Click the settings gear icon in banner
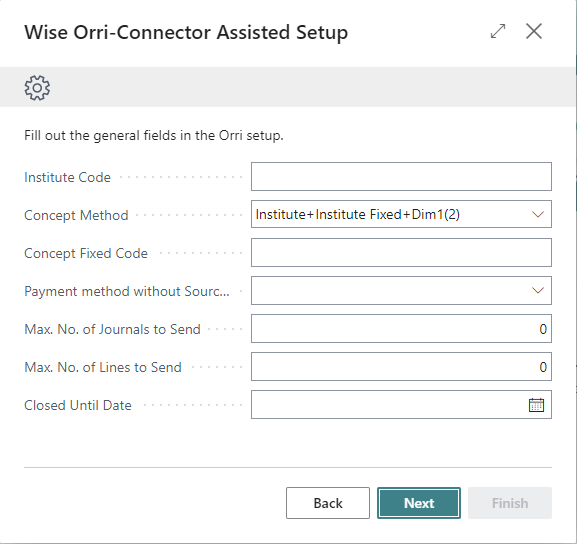The width and height of the screenshot is (577, 544). [x=37, y=88]
